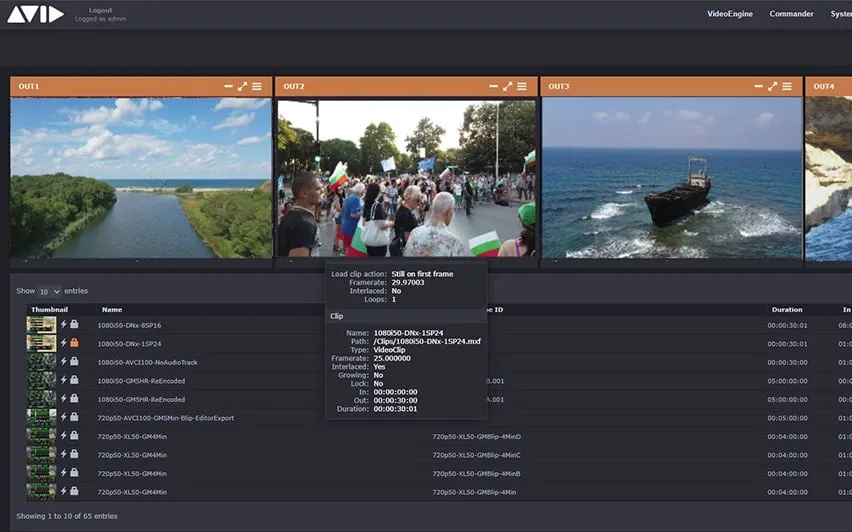This screenshot has height=532, width=852.
Task: Click lightning icon for 1080i50-AVCI100-NoAudioTrack clip
Action: click(x=64, y=362)
